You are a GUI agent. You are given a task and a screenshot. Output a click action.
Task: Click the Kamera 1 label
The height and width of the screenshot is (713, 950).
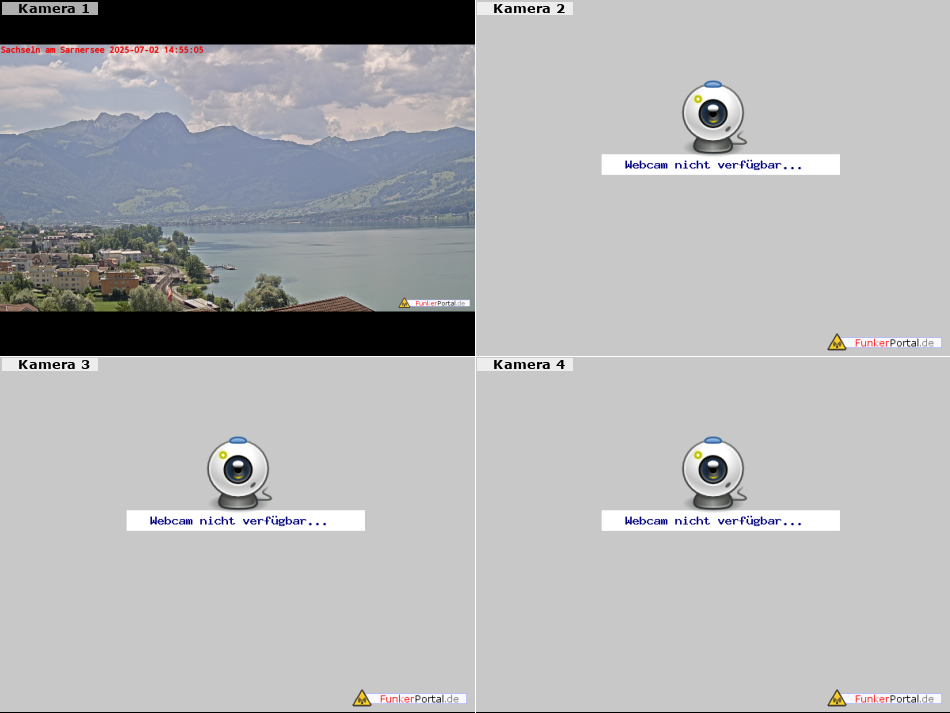tap(50, 8)
